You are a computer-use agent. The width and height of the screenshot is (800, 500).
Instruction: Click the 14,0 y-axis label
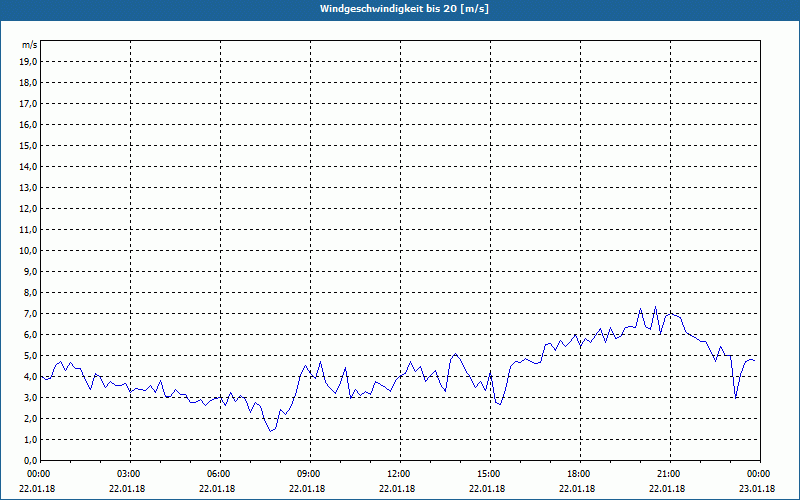[28, 166]
